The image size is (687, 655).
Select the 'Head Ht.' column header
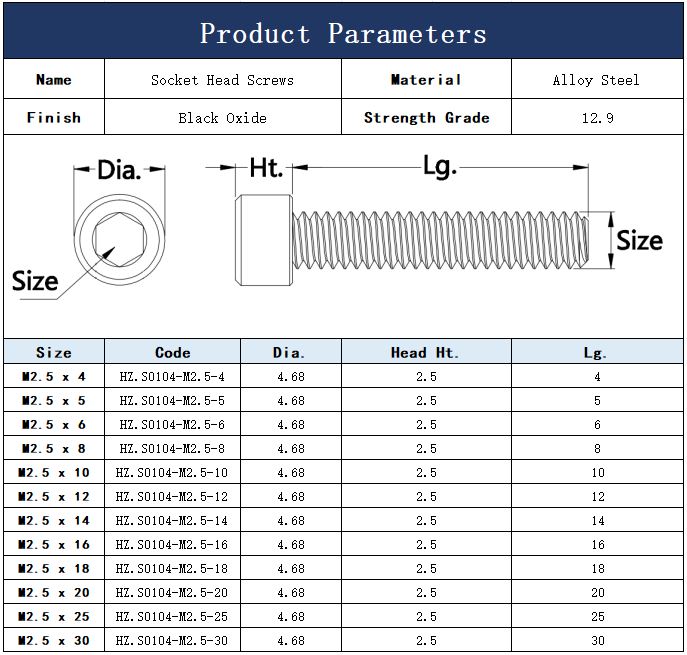[426, 352]
